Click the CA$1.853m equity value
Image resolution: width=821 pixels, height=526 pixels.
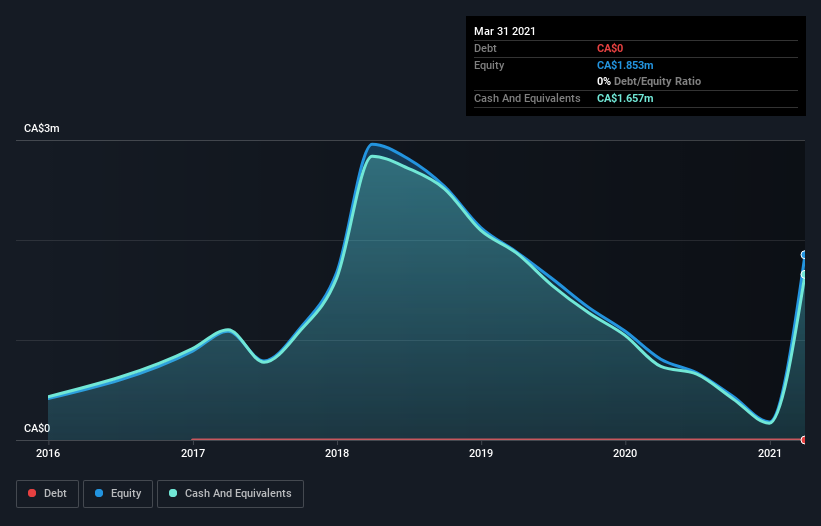(x=625, y=65)
